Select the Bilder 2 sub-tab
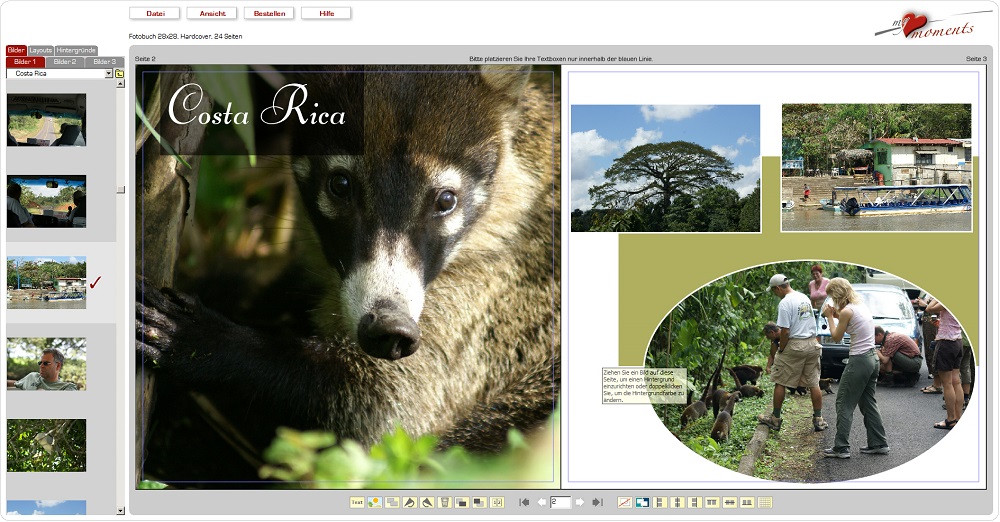The height and width of the screenshot is (522, 1000). coord(65,62)
